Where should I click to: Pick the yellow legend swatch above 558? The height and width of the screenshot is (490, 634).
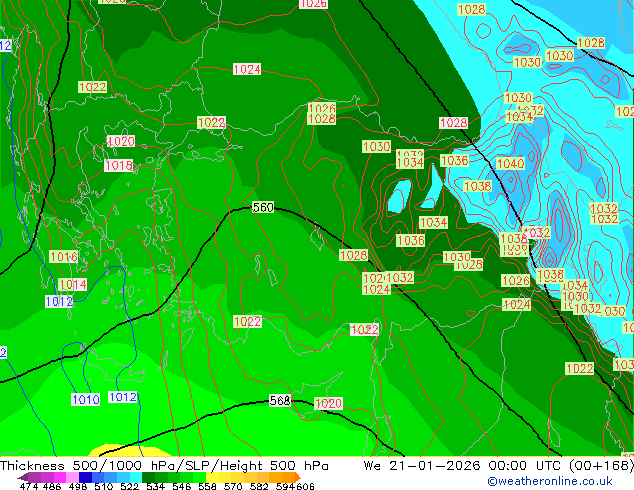(x=212, y=477)
